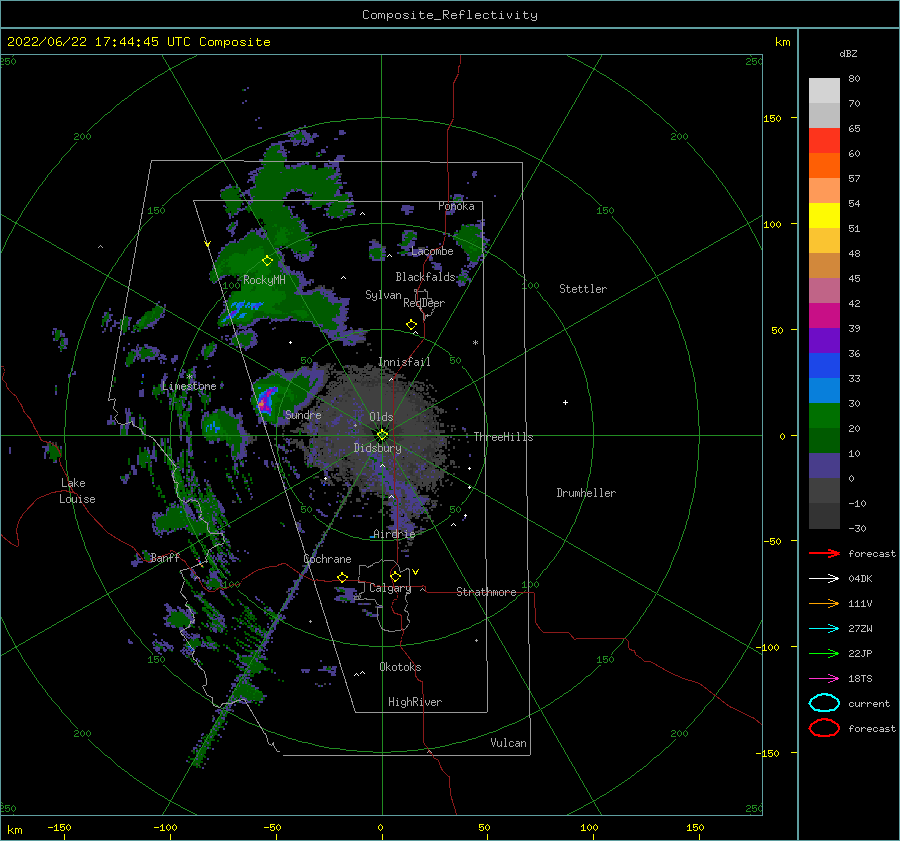Image resolution: width=900 pixels, height=841 pixels.
Task: Click the Lake Louise label
Action: pos(77,491)
